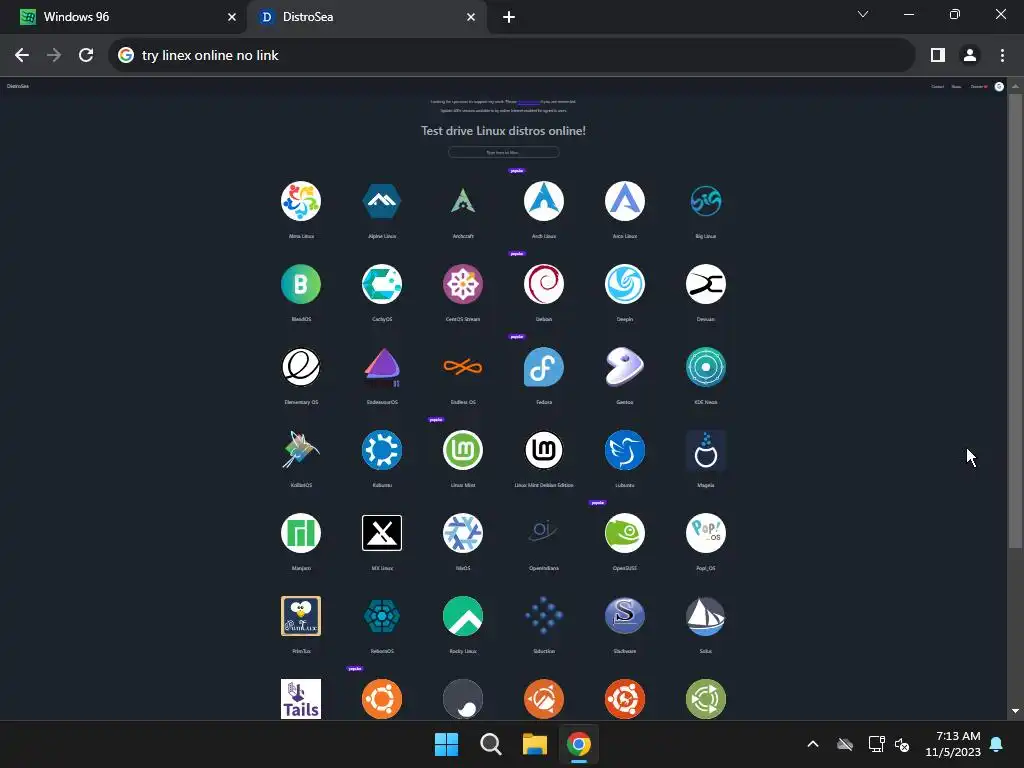This screenshot has height=768, width=1024.
Task: Open the KolibriOS icon
Action: [x=301, y=450]
